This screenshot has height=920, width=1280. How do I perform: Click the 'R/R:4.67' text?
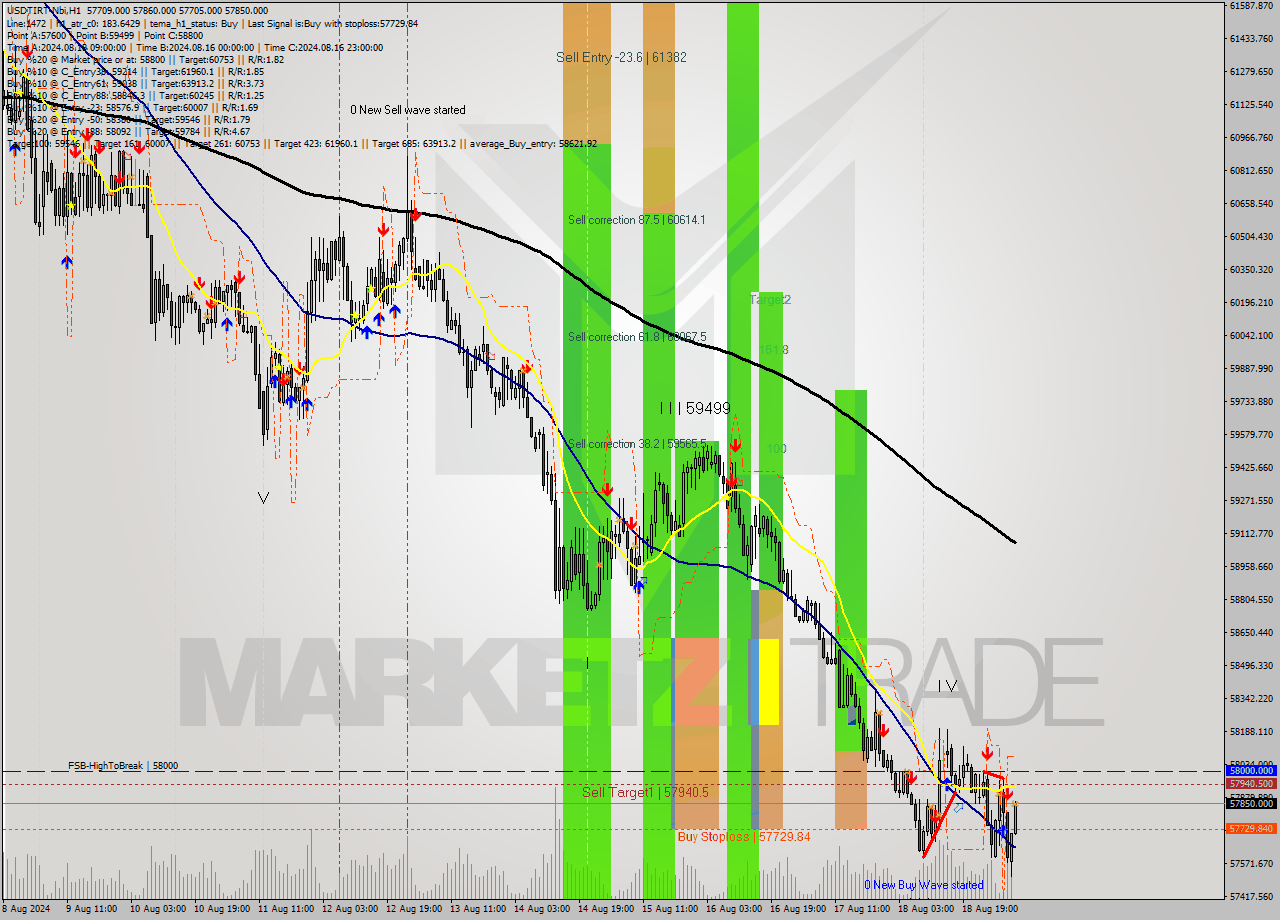[x=230, y=131]
